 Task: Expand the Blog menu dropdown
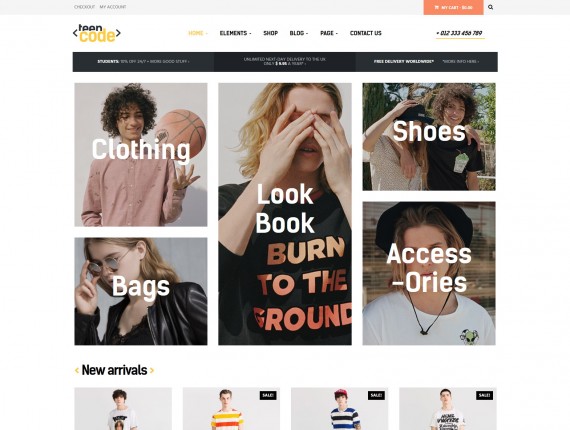coord(298,33)
